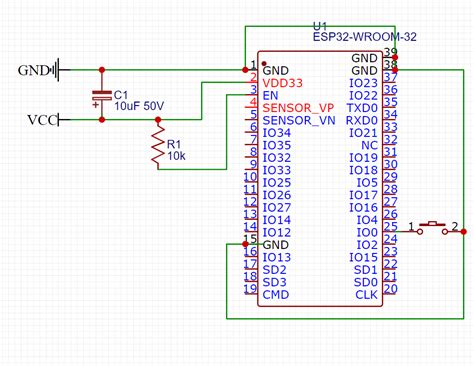Click the IO13 pin label

277,257
